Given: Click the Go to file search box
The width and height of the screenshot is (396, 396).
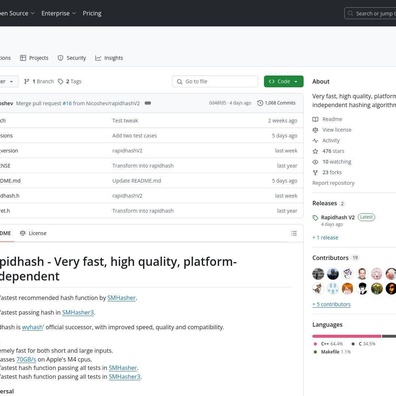Looking at the screenshot, I should (215, 81).
